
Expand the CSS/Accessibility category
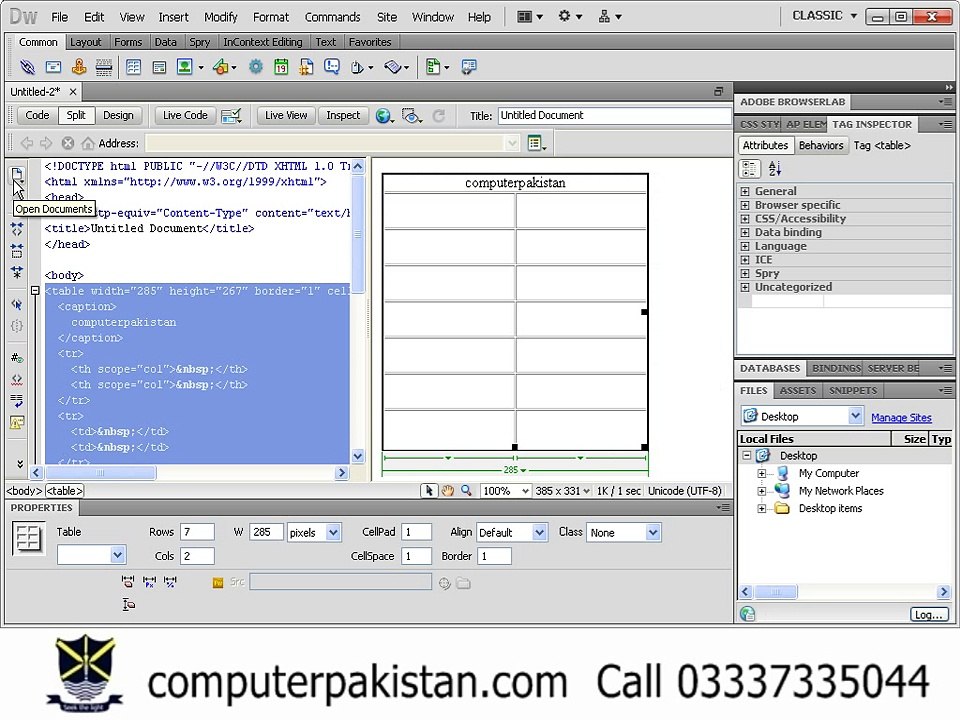pyautogui.click(x=745, y=219)
